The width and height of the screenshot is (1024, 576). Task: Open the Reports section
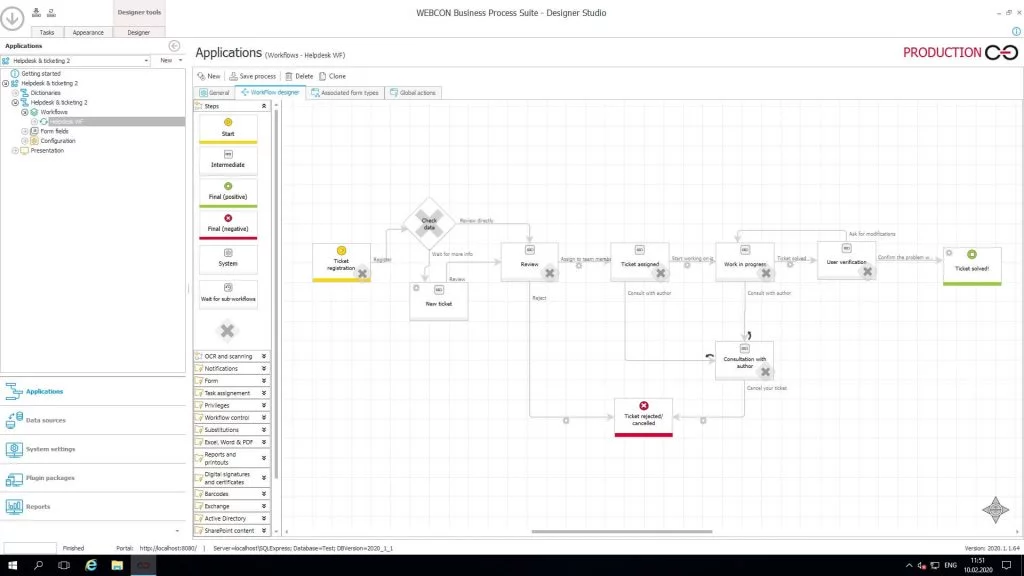click(38, 507)
